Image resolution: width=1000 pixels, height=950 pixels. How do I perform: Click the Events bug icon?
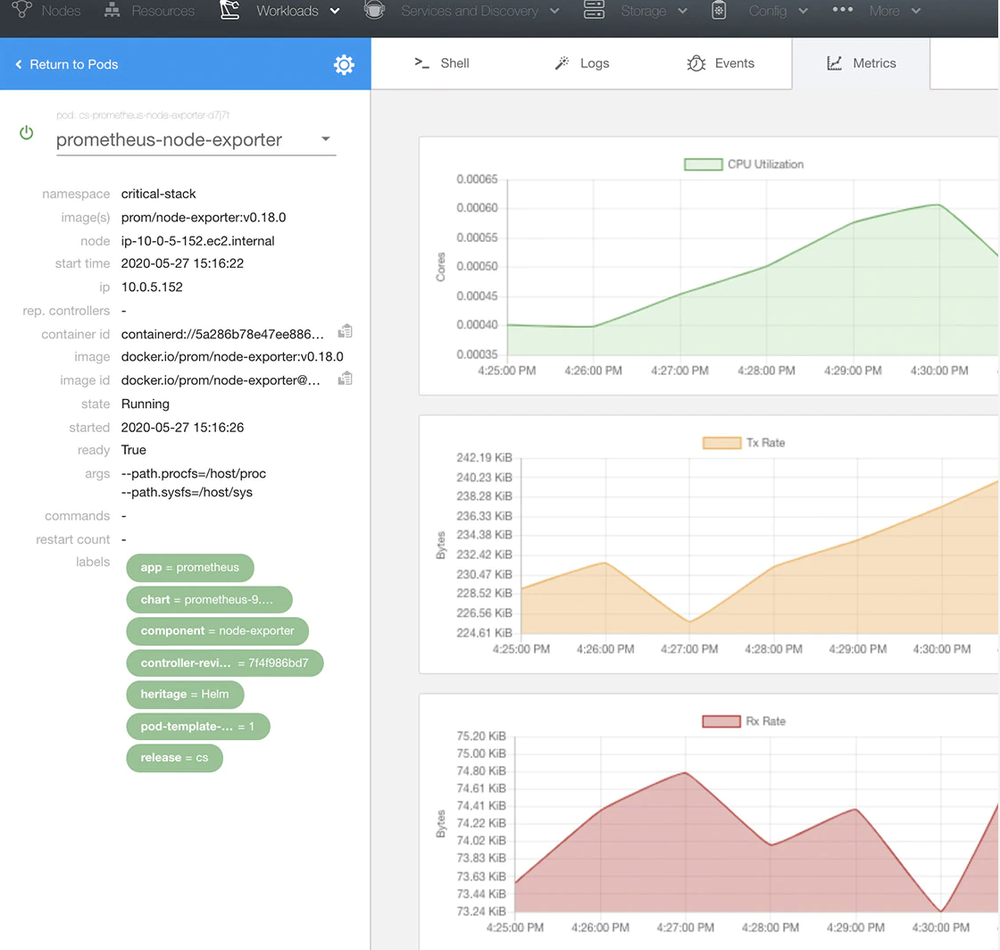coord(696,63)
